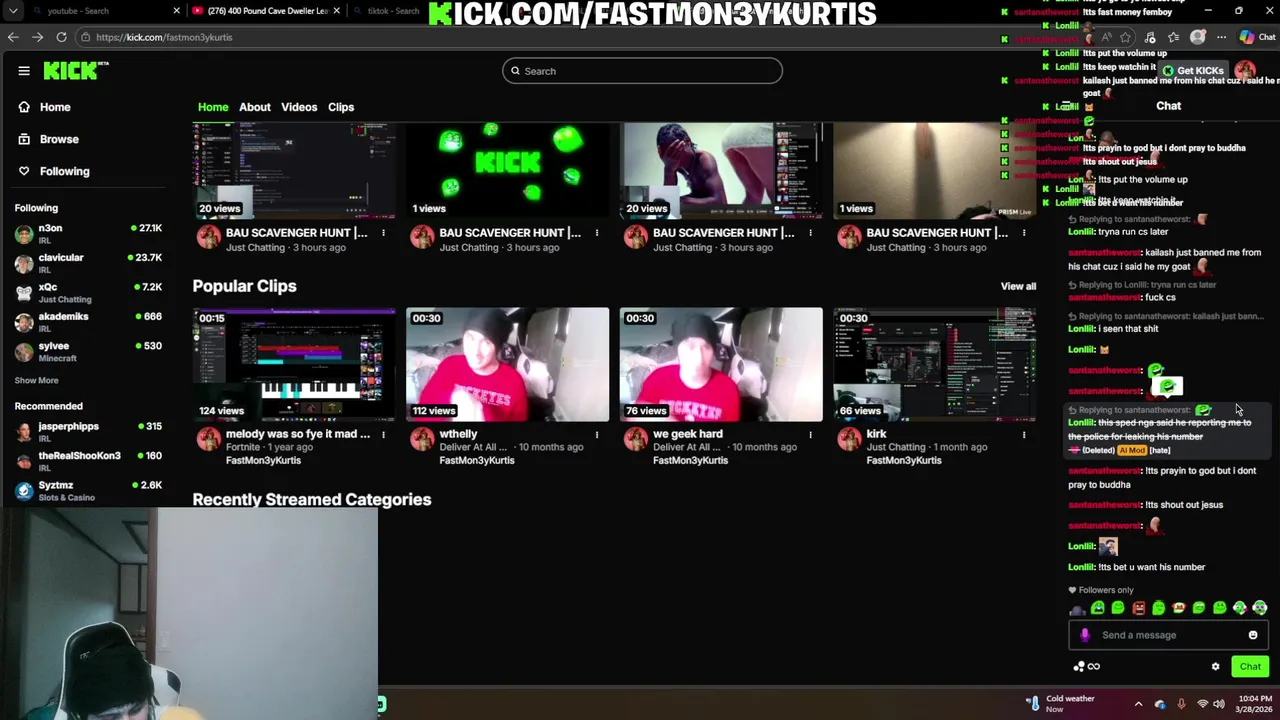Open first BAU SCAVENGER HUNT video with 20 views
The height and width of the screenshot is (720, 1280).
click(x=294, y=170)
